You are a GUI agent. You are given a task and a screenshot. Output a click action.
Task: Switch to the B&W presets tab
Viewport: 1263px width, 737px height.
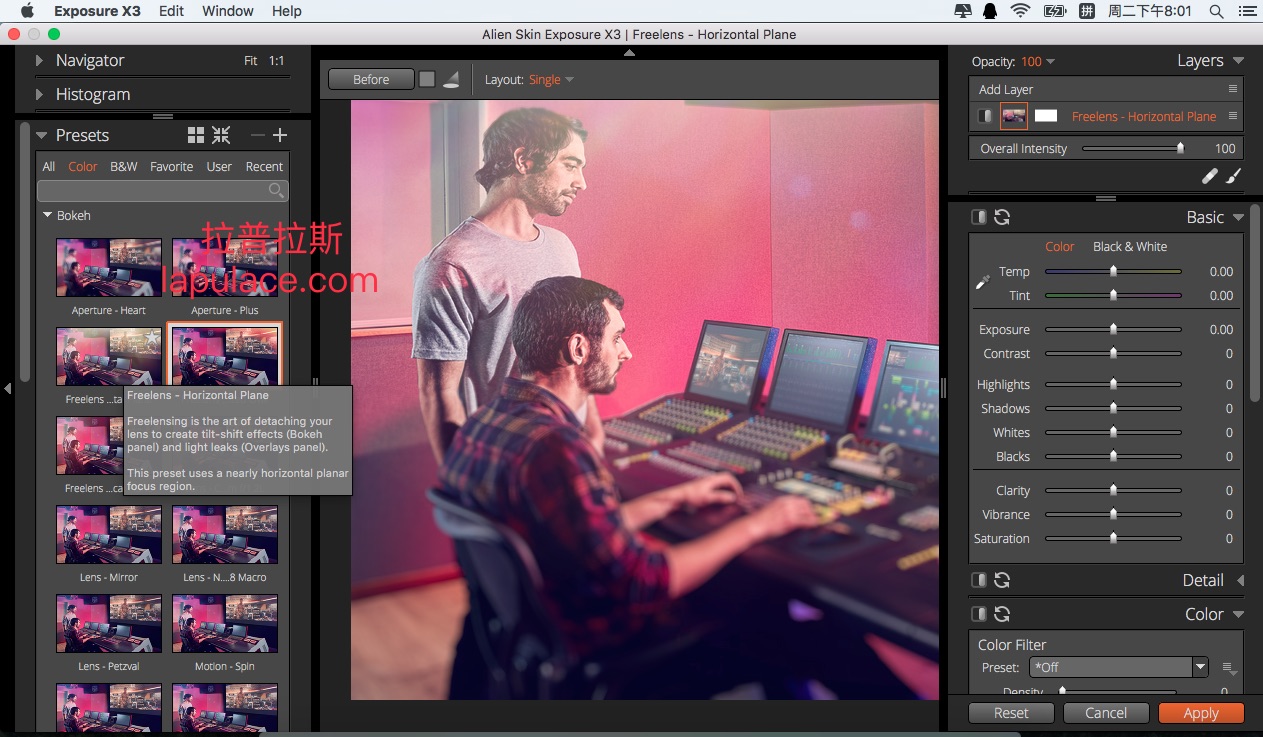click(124, 166)
